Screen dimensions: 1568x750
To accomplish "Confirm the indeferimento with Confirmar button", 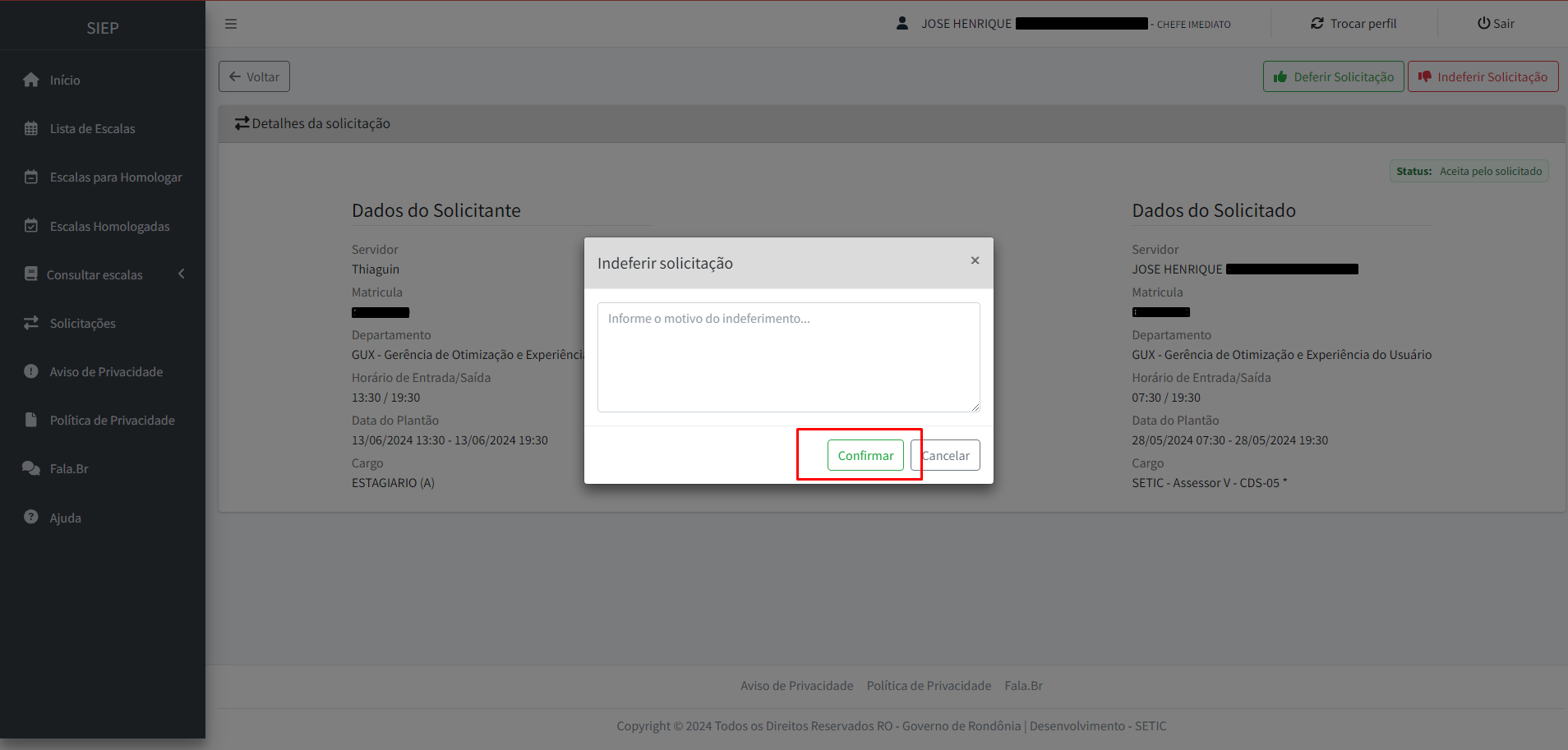I will coord(865,455).
